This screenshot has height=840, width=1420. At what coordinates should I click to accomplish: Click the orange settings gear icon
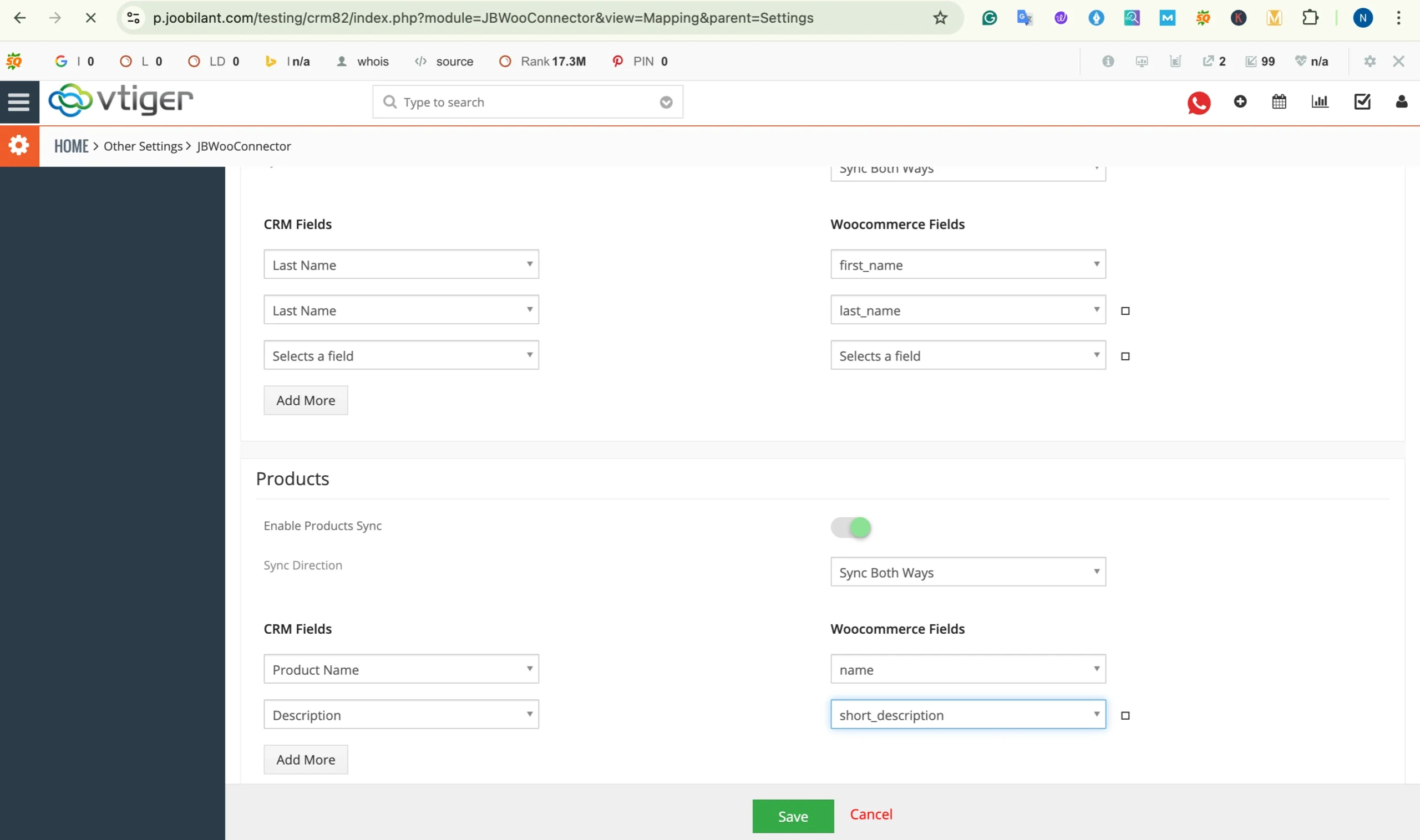pos(19,146)
